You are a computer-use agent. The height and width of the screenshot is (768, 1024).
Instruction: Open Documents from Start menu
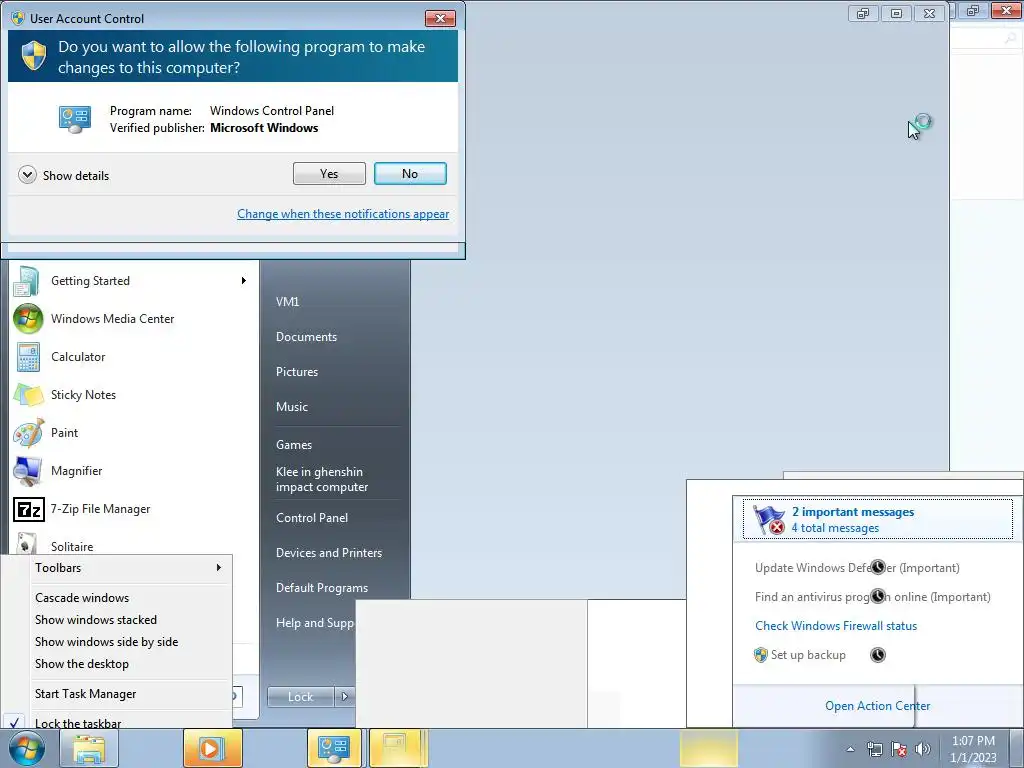pos(306,337)
